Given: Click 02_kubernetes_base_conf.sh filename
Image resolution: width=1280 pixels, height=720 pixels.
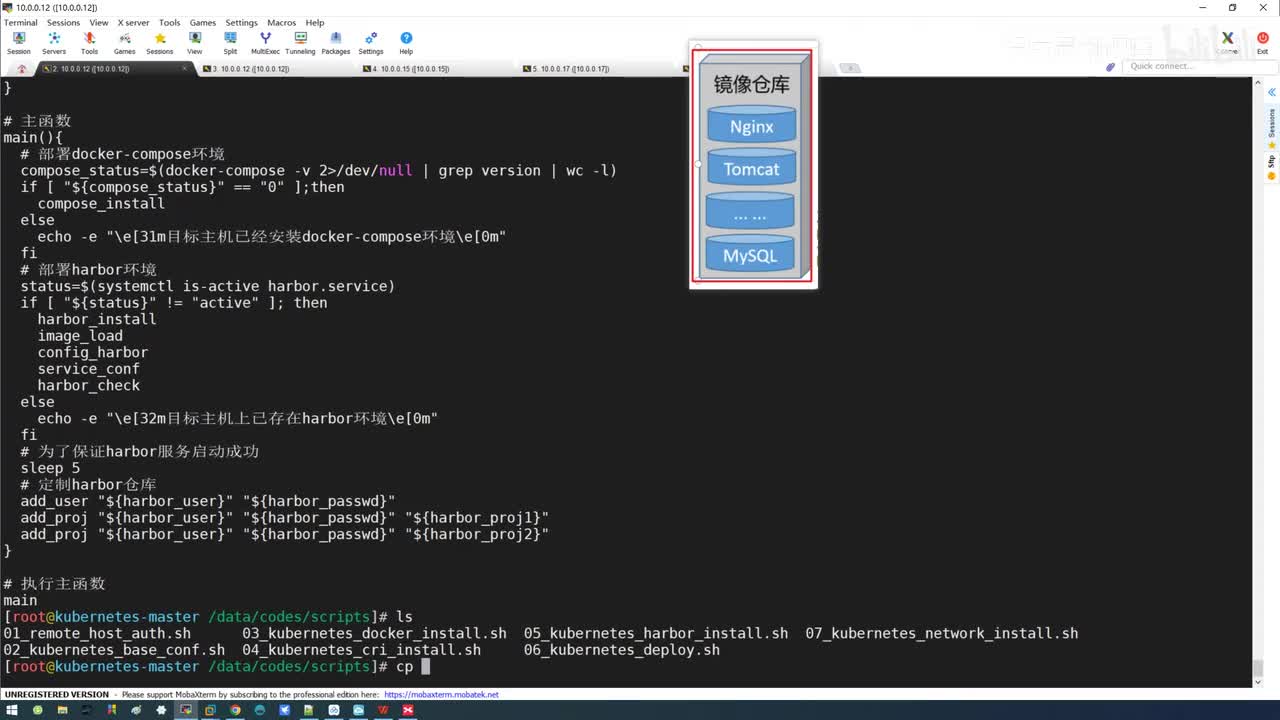Looking at the screenshot, I should [114, 650].
